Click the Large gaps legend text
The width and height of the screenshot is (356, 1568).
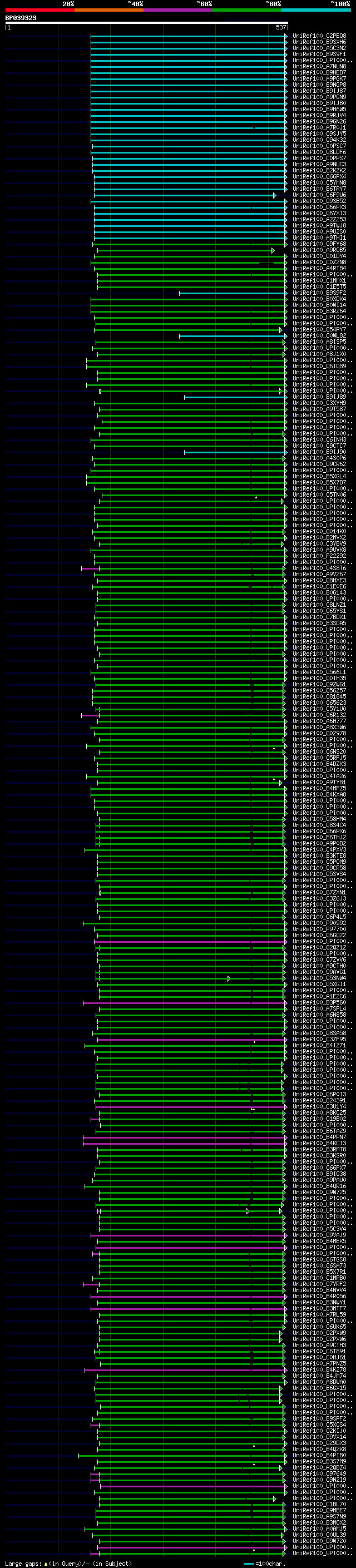[x=68, y=1564]
